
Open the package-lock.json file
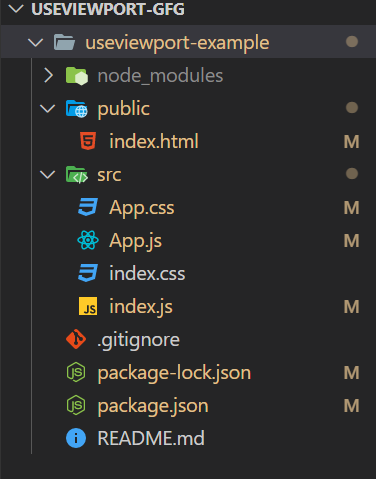(174, 373)
